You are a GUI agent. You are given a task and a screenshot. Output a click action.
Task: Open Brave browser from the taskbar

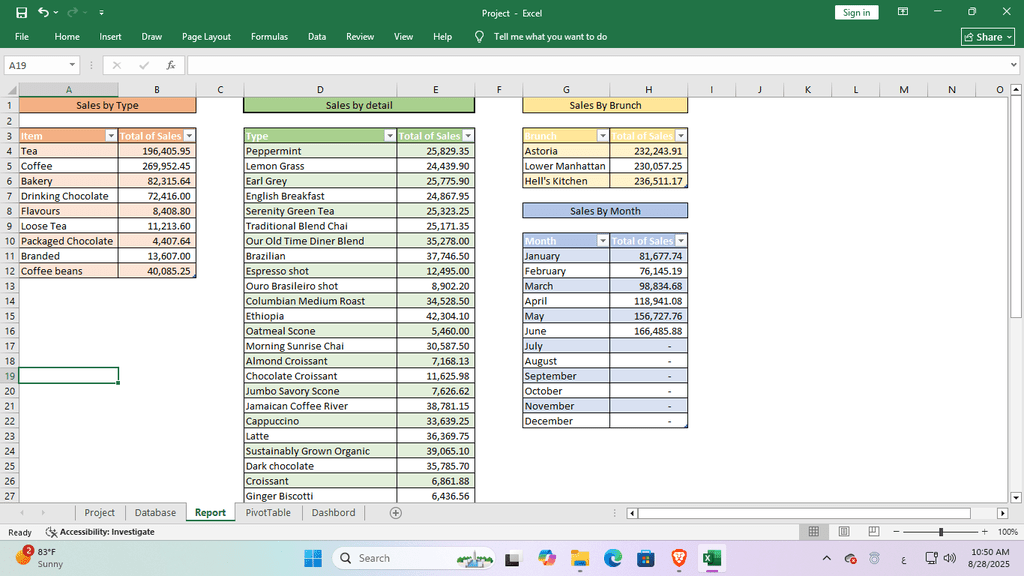point(679,558)
